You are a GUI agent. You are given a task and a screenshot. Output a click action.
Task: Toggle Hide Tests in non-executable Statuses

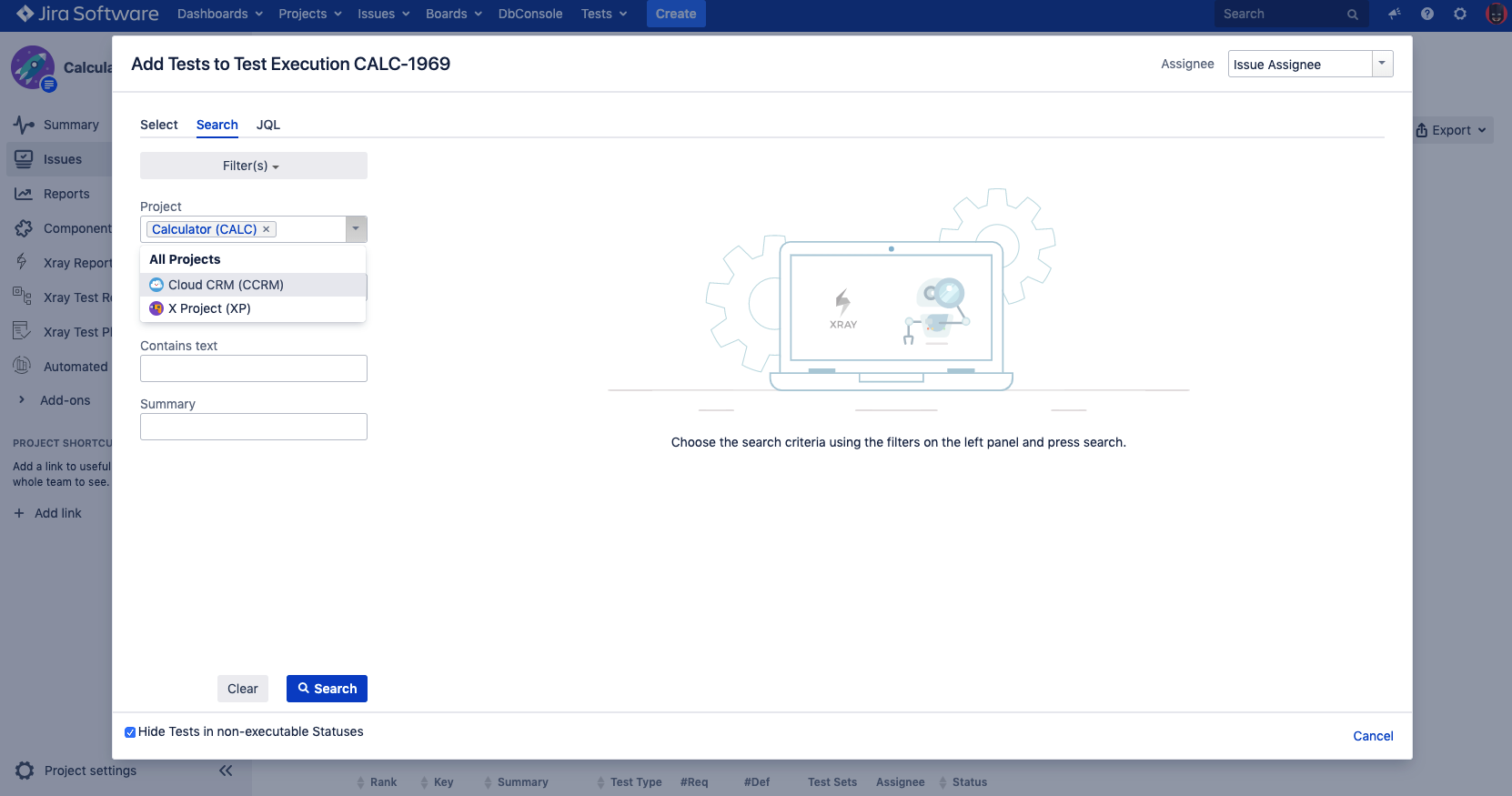click(x=130, y=732)
